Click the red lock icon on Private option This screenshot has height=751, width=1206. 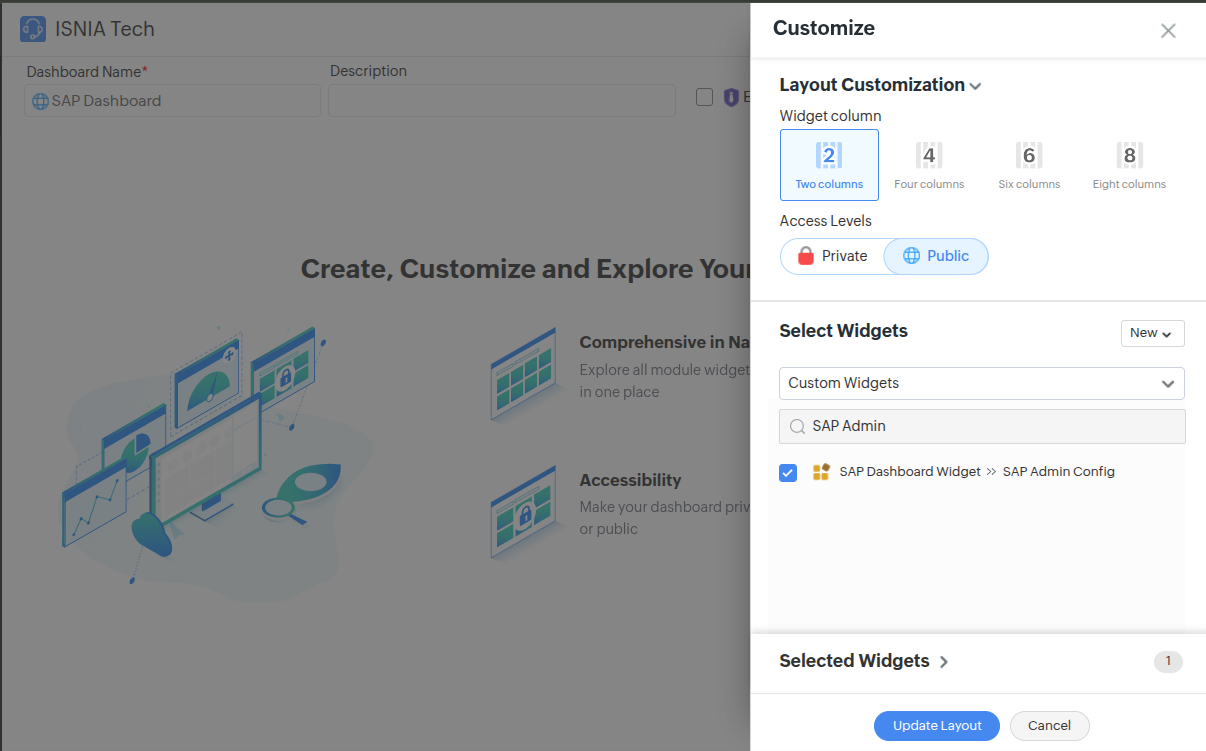click(x=804, y=256)
